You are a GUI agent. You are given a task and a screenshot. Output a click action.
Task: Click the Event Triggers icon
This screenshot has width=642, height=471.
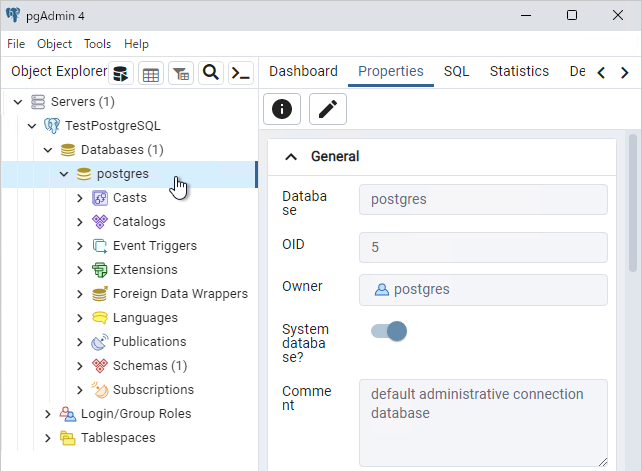[100, 246]
